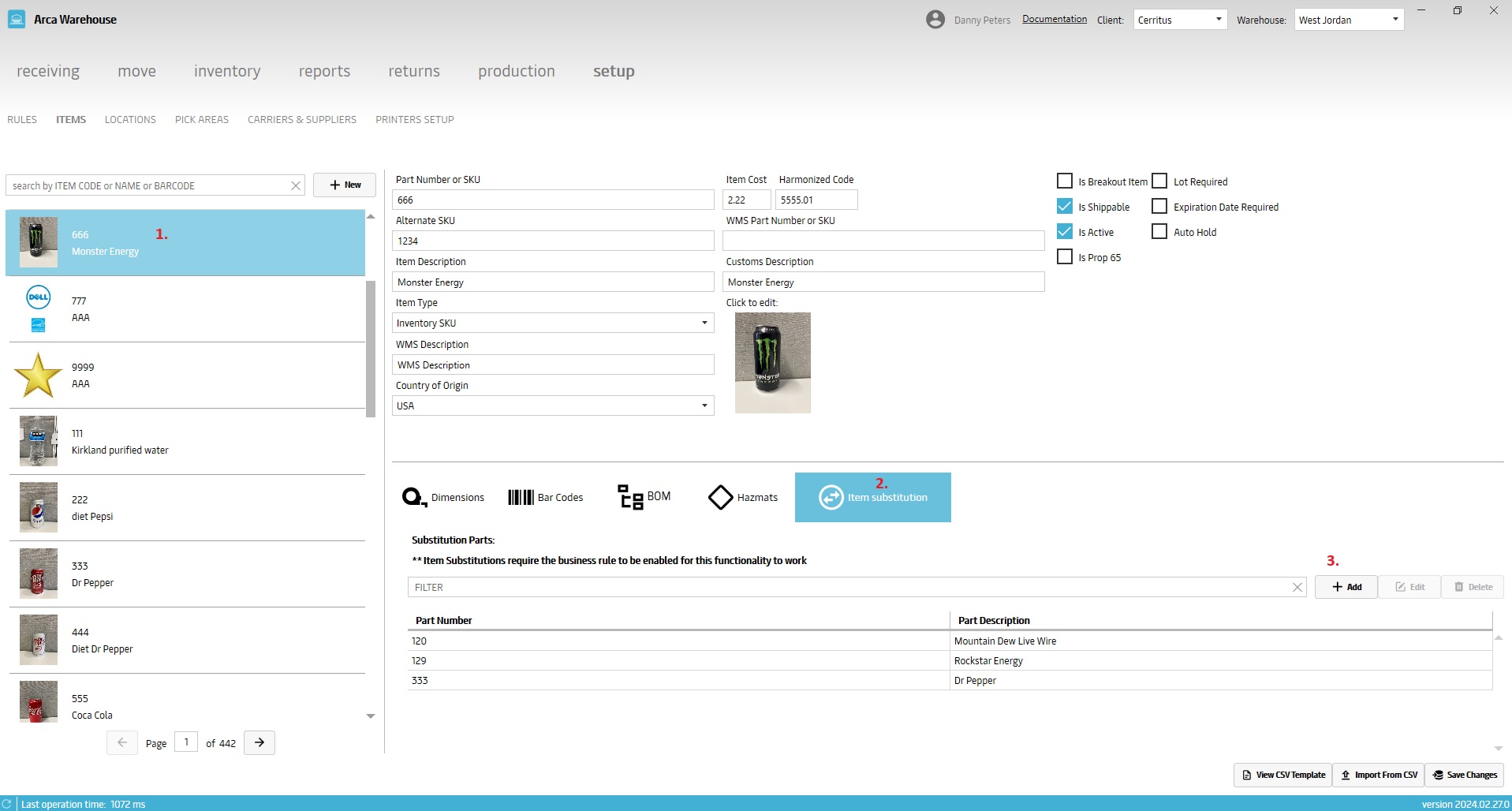Open the inventory menu
This screenshot has height=811, width=1512.
pos(227,71)
